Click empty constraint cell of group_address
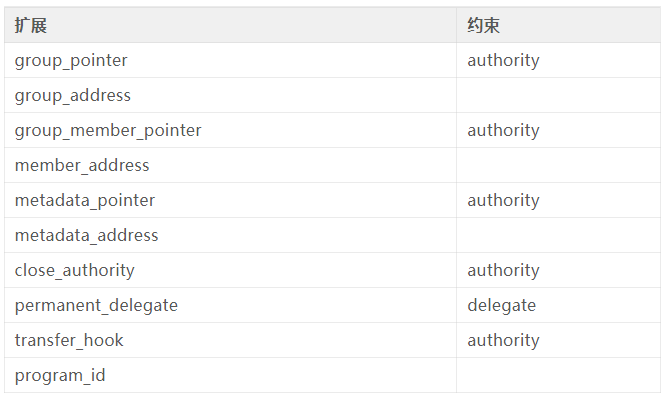 pyautogui.click(x=558, y=95)
